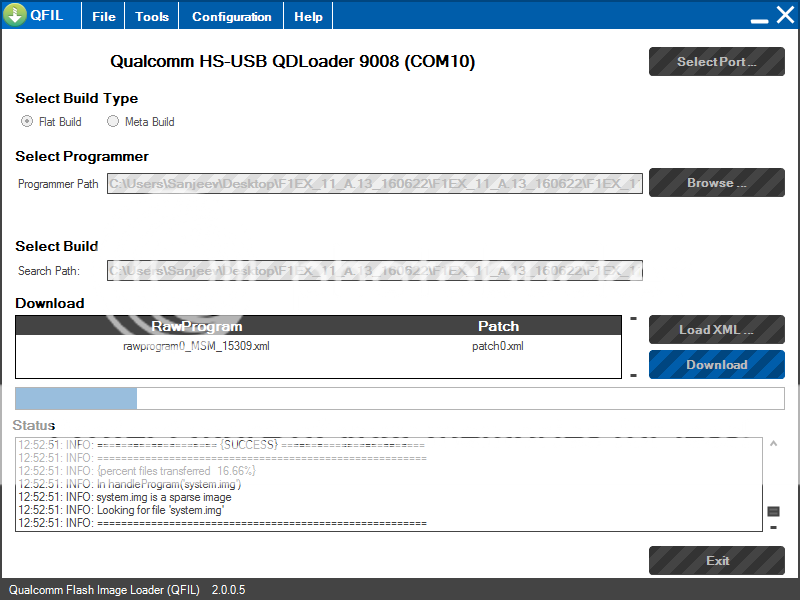Click the minus icon at table top-right
The height and width of the screenshot is (600, 800).
point(633,320)
